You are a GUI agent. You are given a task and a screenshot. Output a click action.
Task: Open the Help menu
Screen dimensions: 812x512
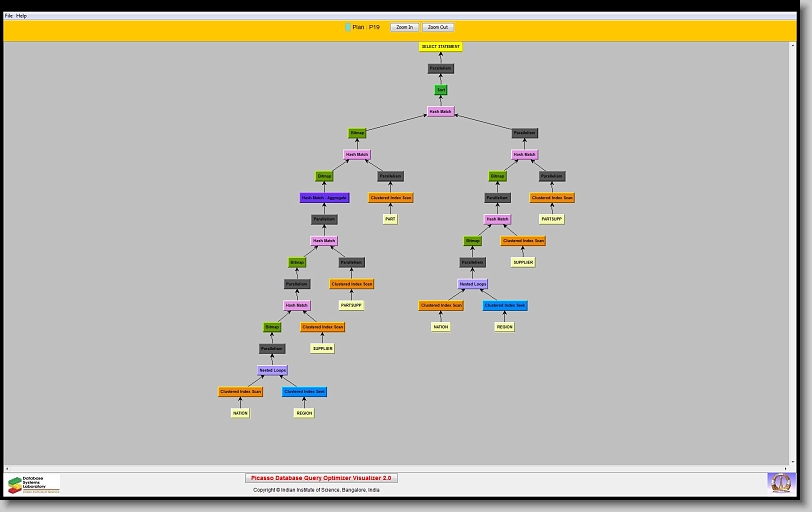pyautogui.click(x=22, y=16)
